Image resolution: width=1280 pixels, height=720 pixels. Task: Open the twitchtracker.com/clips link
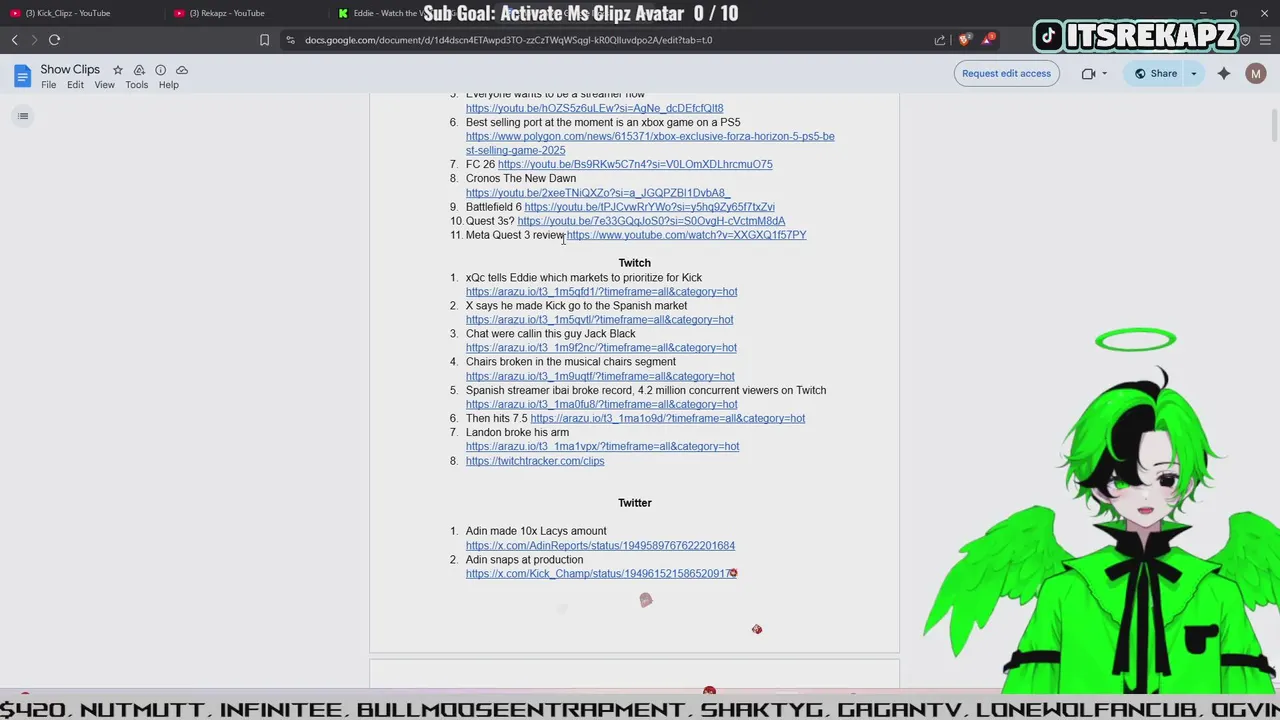point(535,461)
